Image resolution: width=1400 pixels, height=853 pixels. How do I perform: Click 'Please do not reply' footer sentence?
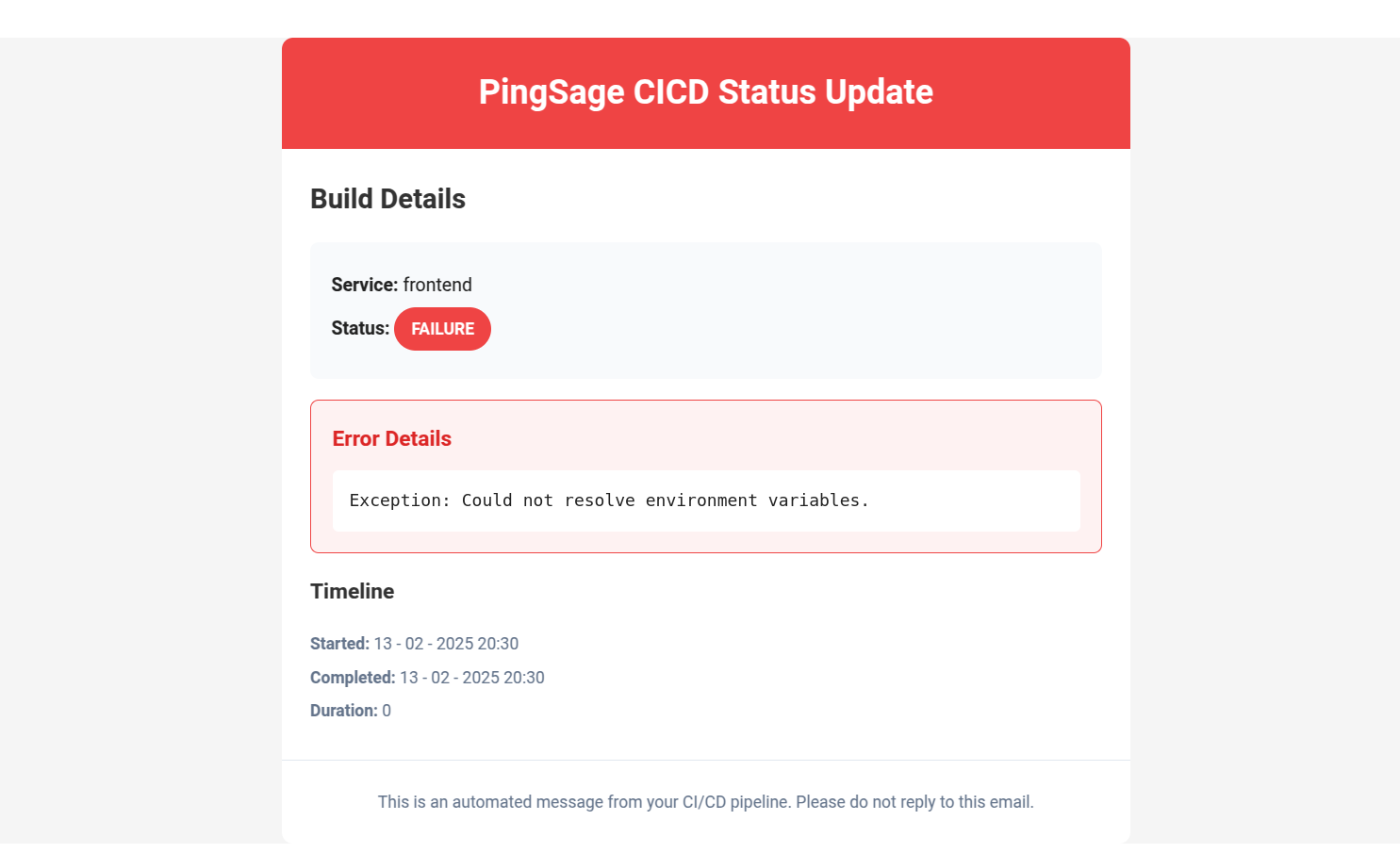[x=914, y=802]
